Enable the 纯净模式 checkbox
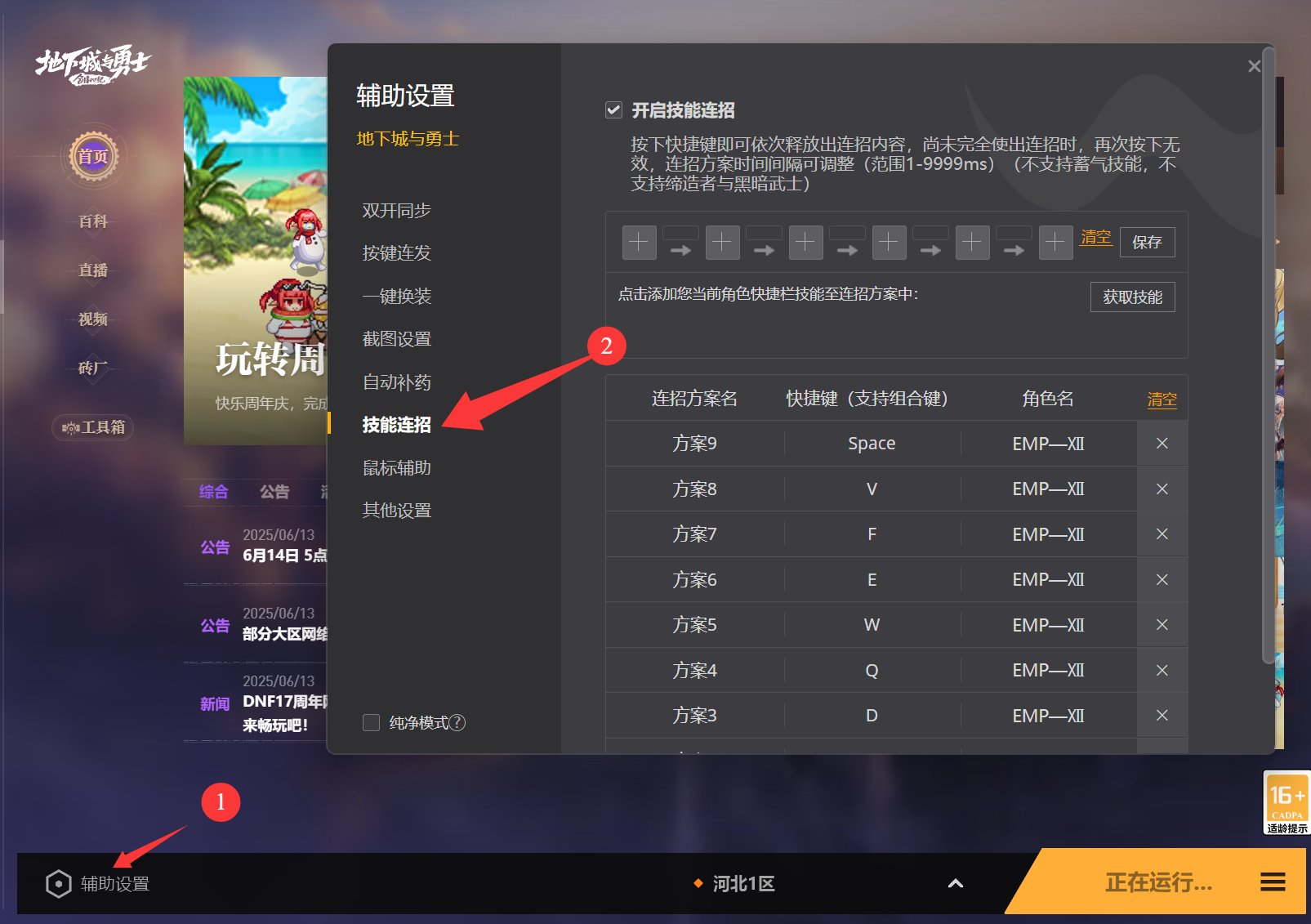This screenshot has width=1311, height=924. [372, 722]
